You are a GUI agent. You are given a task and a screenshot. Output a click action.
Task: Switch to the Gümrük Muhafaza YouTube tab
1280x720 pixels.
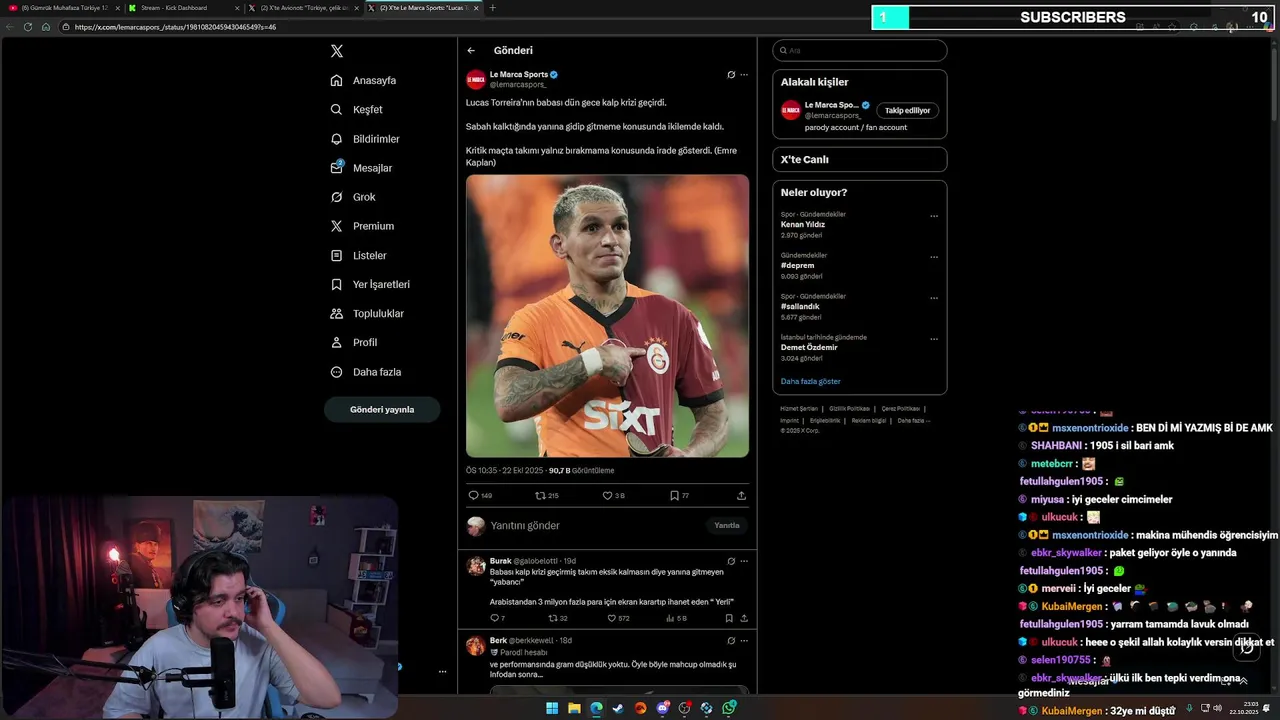(62, 7)
